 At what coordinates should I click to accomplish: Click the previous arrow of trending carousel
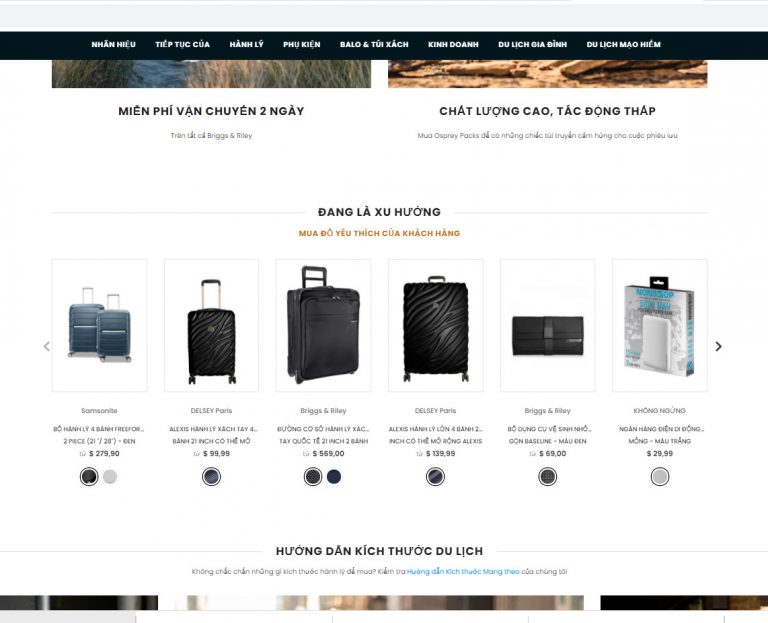point(47,347)
